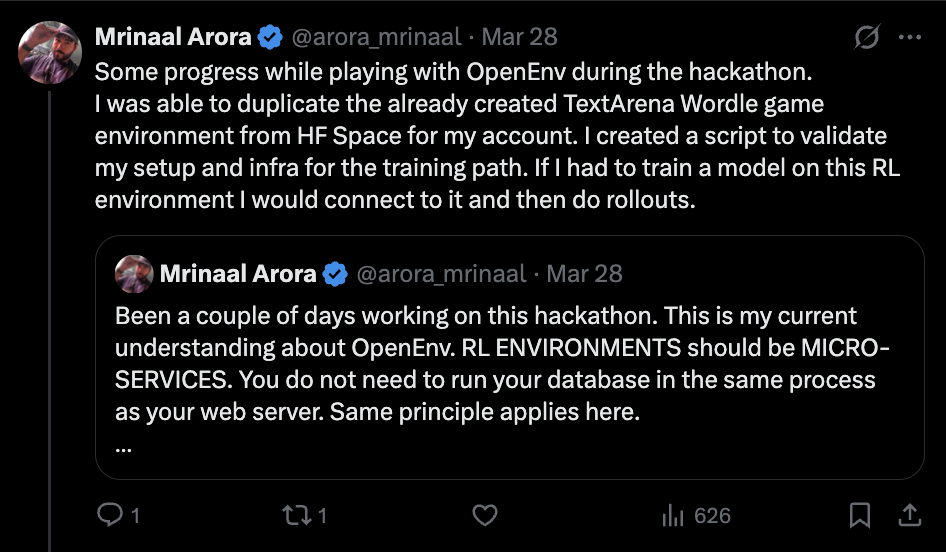Viewport: 946px width, 552px height.
Task: Click the main author's blue verified badge
Action: click(270, 37)
